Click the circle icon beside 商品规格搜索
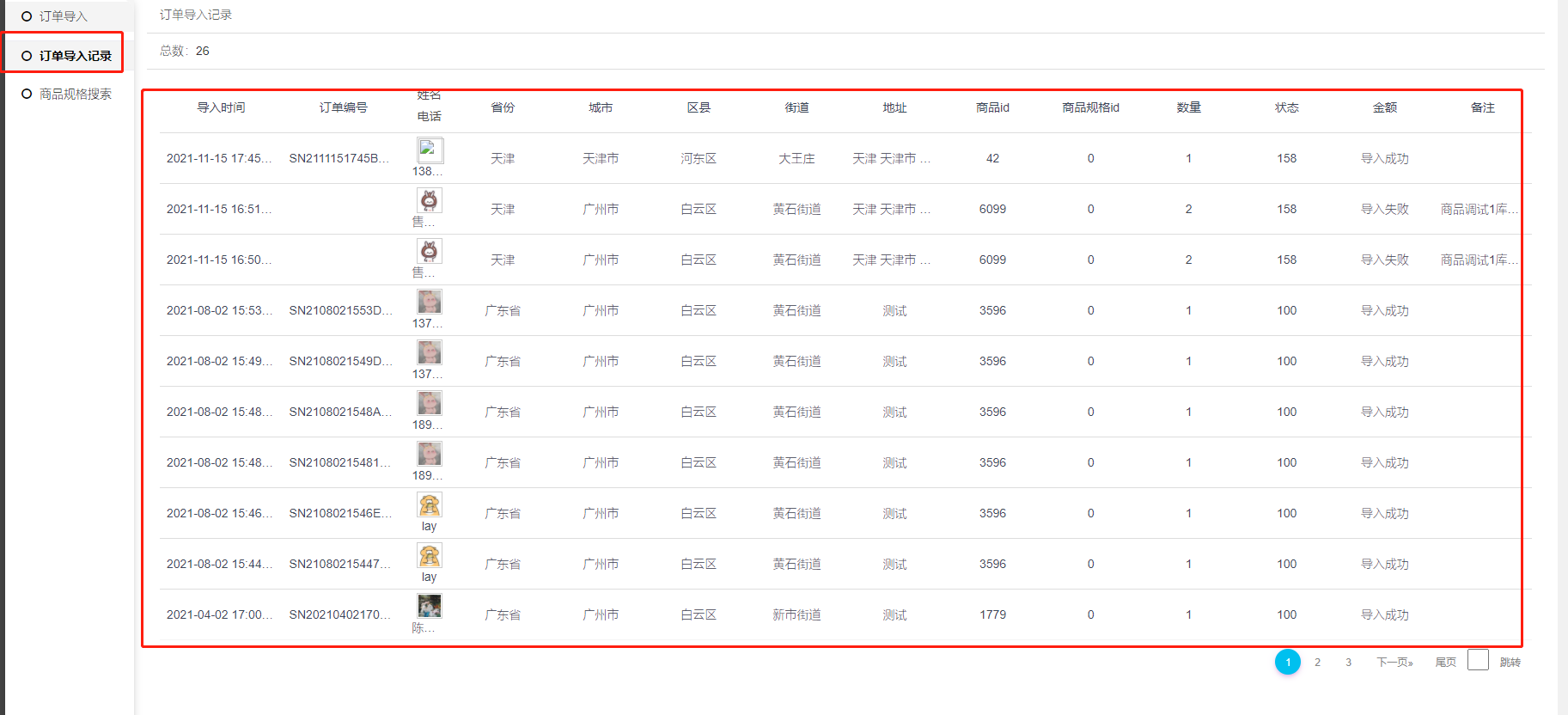Image resolution: width=1568 pixels, height=715 pixels. (27, 94)
